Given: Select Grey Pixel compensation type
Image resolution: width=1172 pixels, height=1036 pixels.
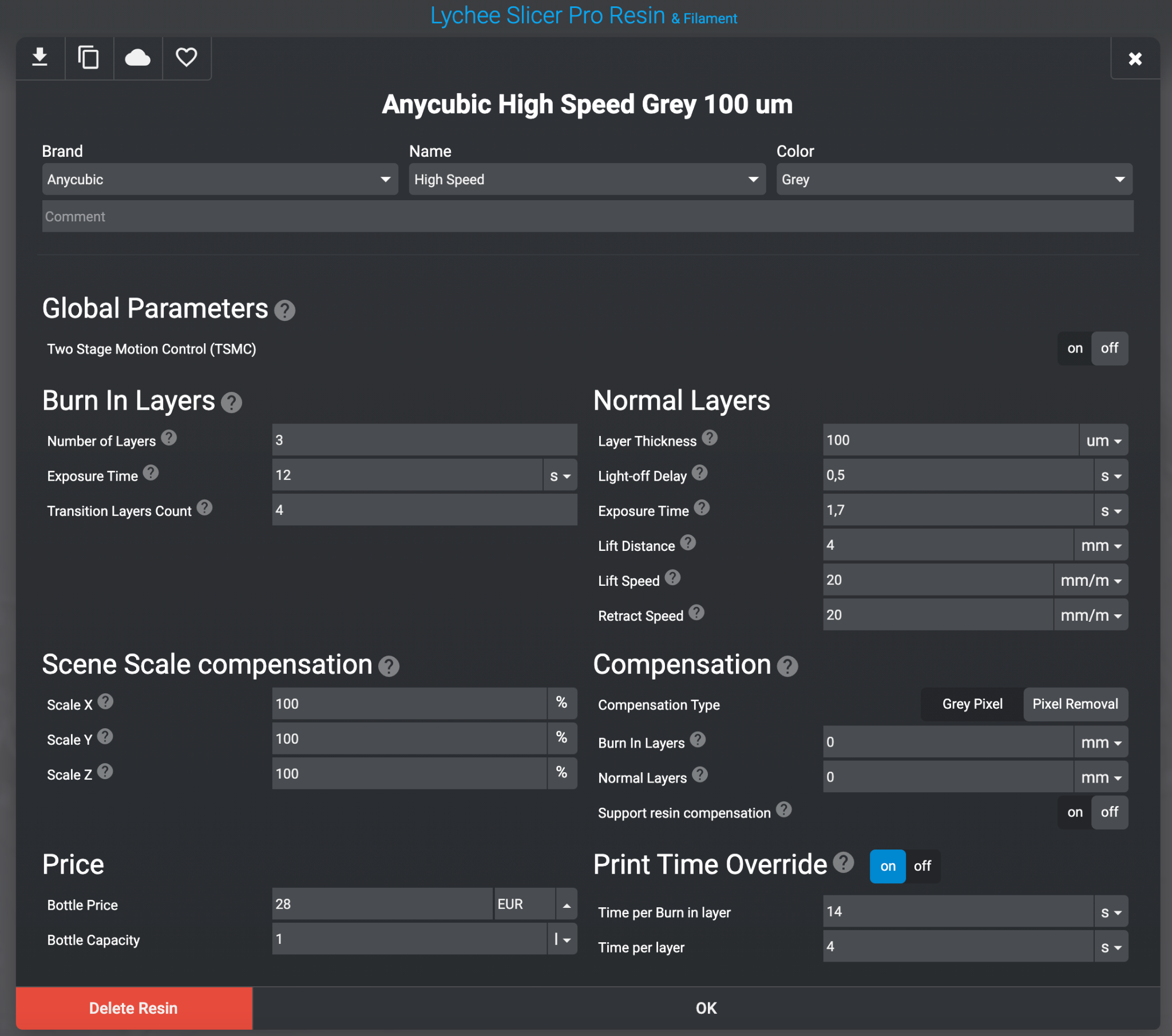Looking at the screenshot, I should [972, 704].
